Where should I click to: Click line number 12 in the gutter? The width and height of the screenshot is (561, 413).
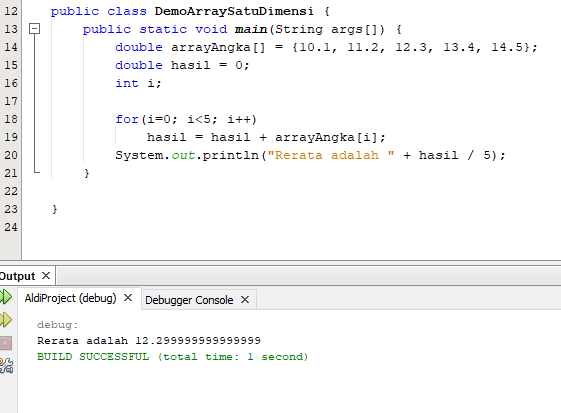[11, 11]
